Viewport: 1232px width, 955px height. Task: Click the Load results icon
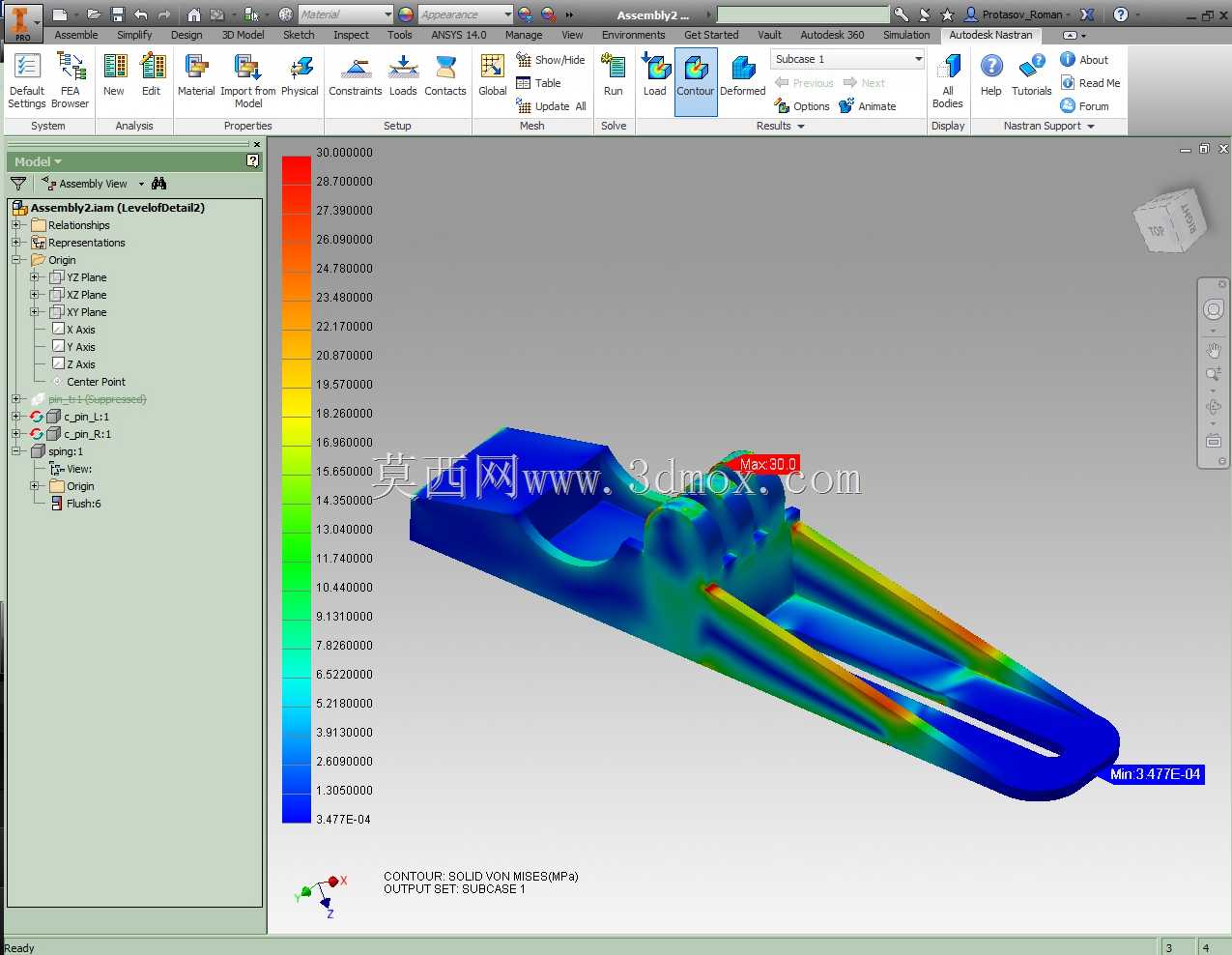click(x=655, y=75)
